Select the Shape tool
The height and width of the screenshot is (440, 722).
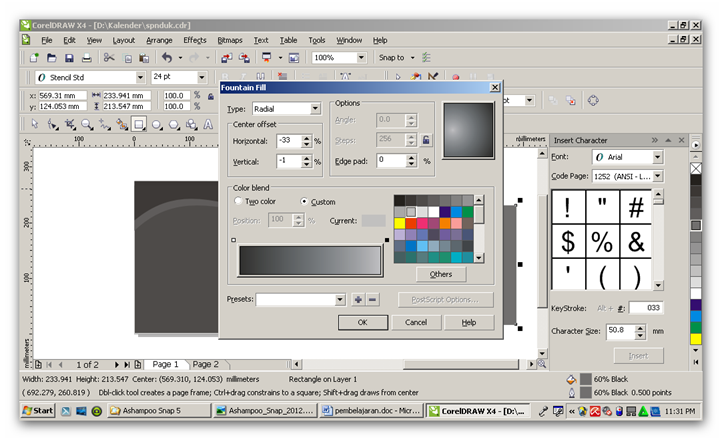(x=52, y=124)
